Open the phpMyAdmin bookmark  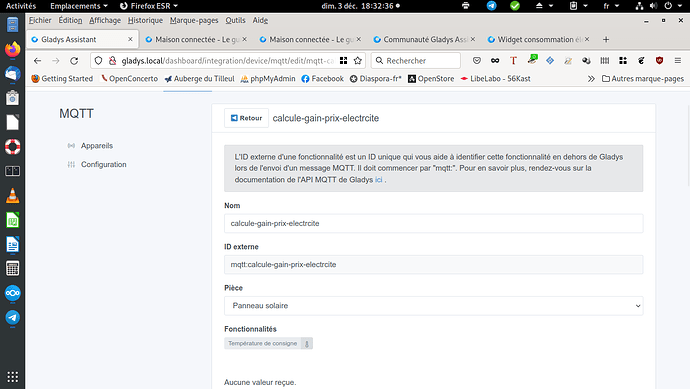click(268, 79)
